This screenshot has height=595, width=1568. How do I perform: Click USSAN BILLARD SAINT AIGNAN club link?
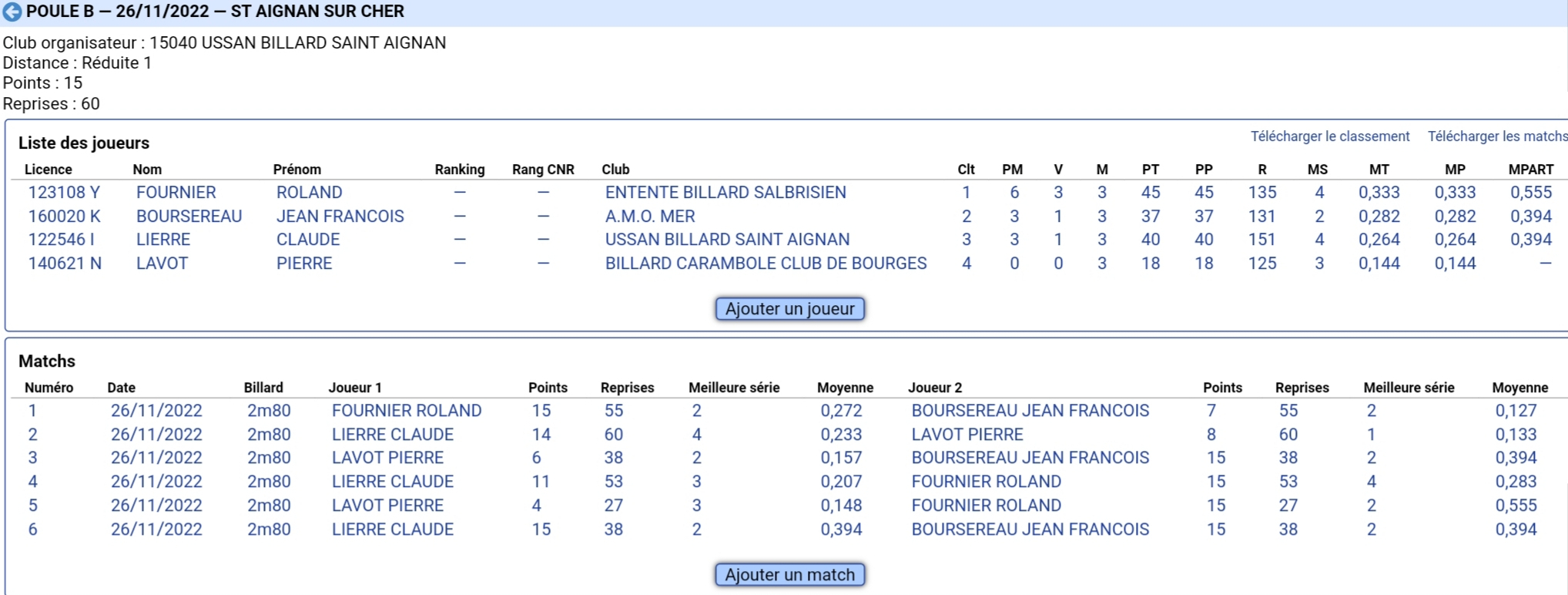[727, 240]
